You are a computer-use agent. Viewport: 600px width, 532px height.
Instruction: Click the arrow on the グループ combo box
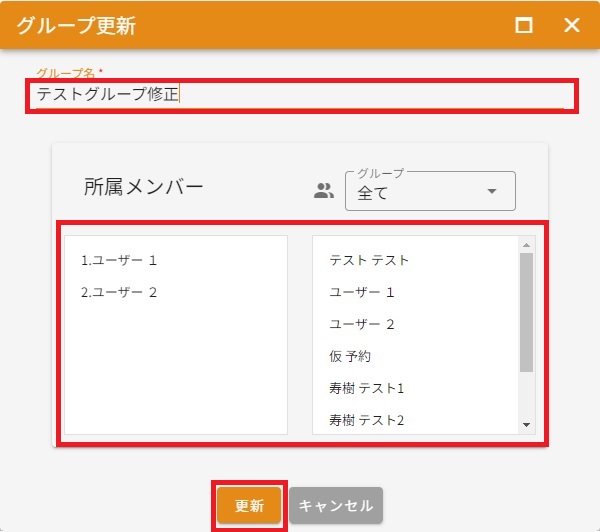pyautogui.click(x=491, y=192)
